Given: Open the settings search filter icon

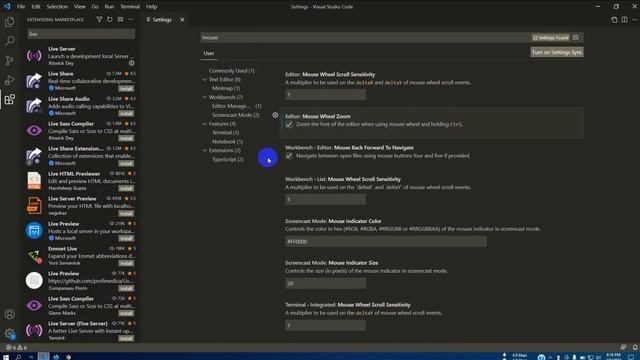Looking at the screenshot, I should 576,38.
